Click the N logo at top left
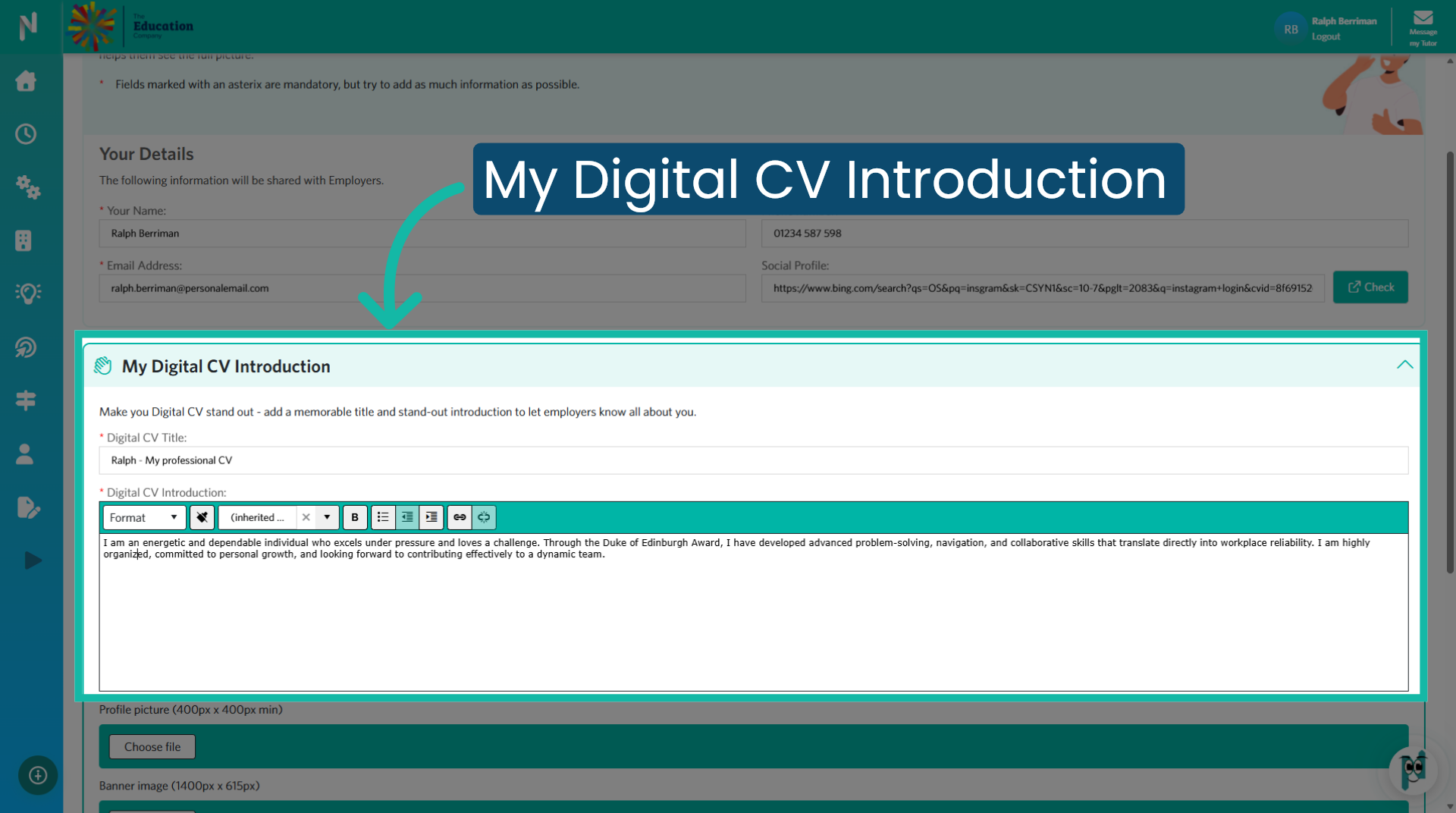 pyautogui.click(x=28, y=27)
